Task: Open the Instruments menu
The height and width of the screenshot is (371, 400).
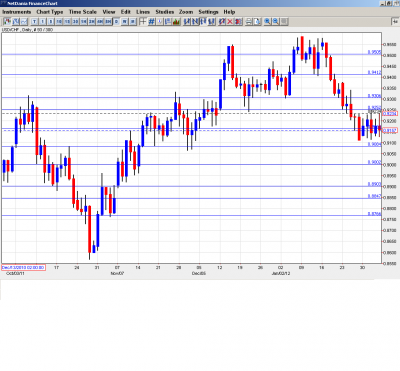Action: tap(17, 12)
